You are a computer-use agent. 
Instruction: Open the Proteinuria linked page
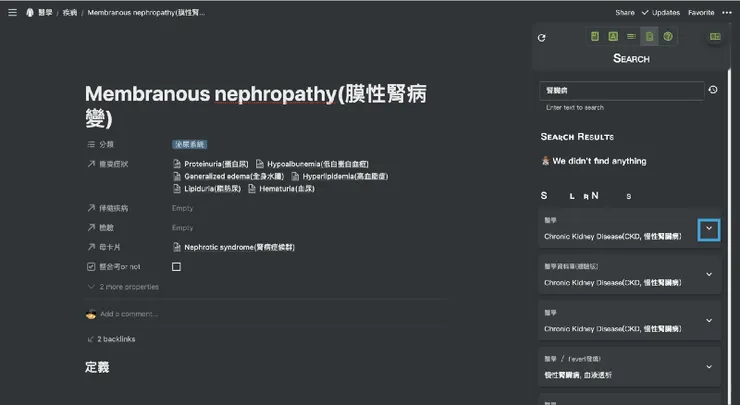pyautogui.click(x=211, y=164)
